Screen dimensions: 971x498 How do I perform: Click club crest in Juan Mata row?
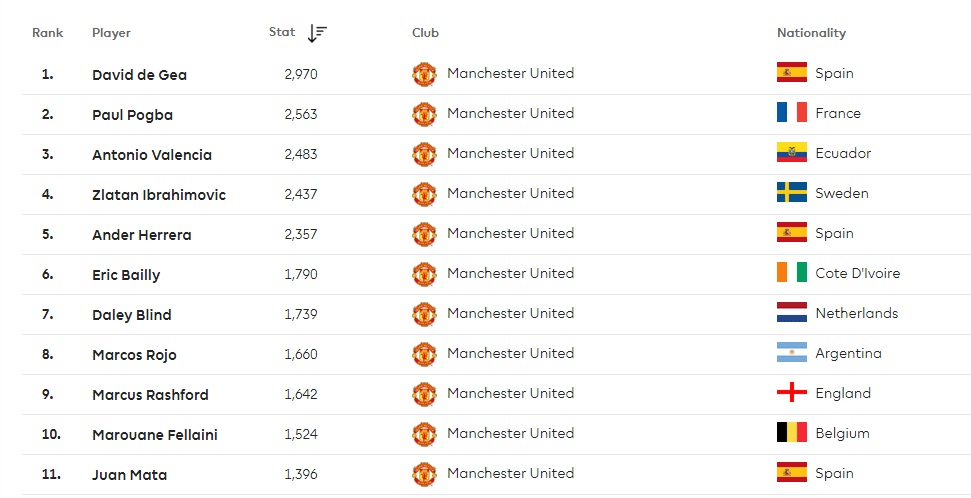click(424, 474)
